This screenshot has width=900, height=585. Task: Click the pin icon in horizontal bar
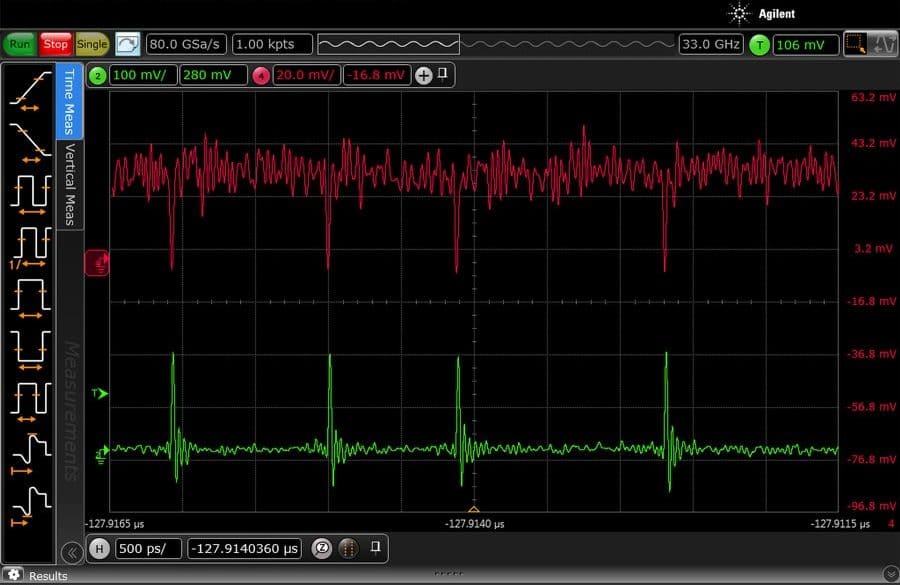click(375, 547)
